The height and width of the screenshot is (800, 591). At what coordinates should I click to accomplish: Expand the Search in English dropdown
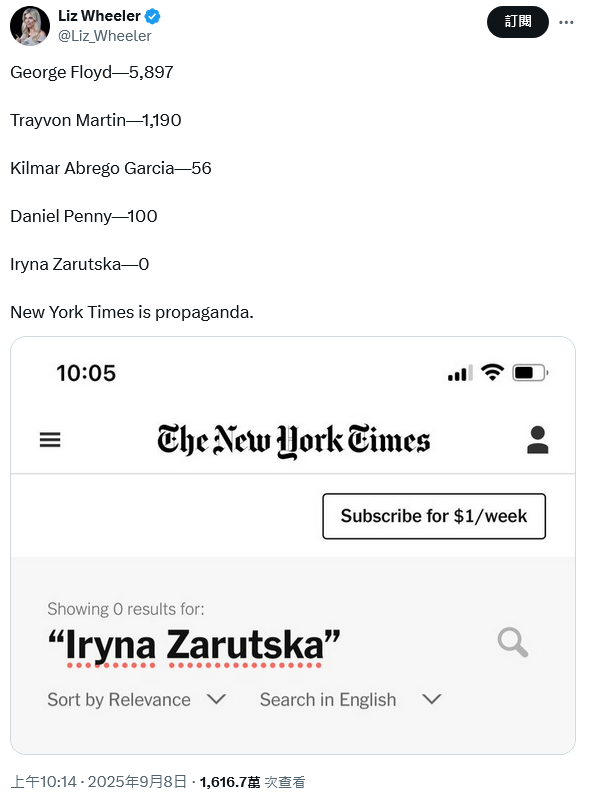(x=351, y=699)
